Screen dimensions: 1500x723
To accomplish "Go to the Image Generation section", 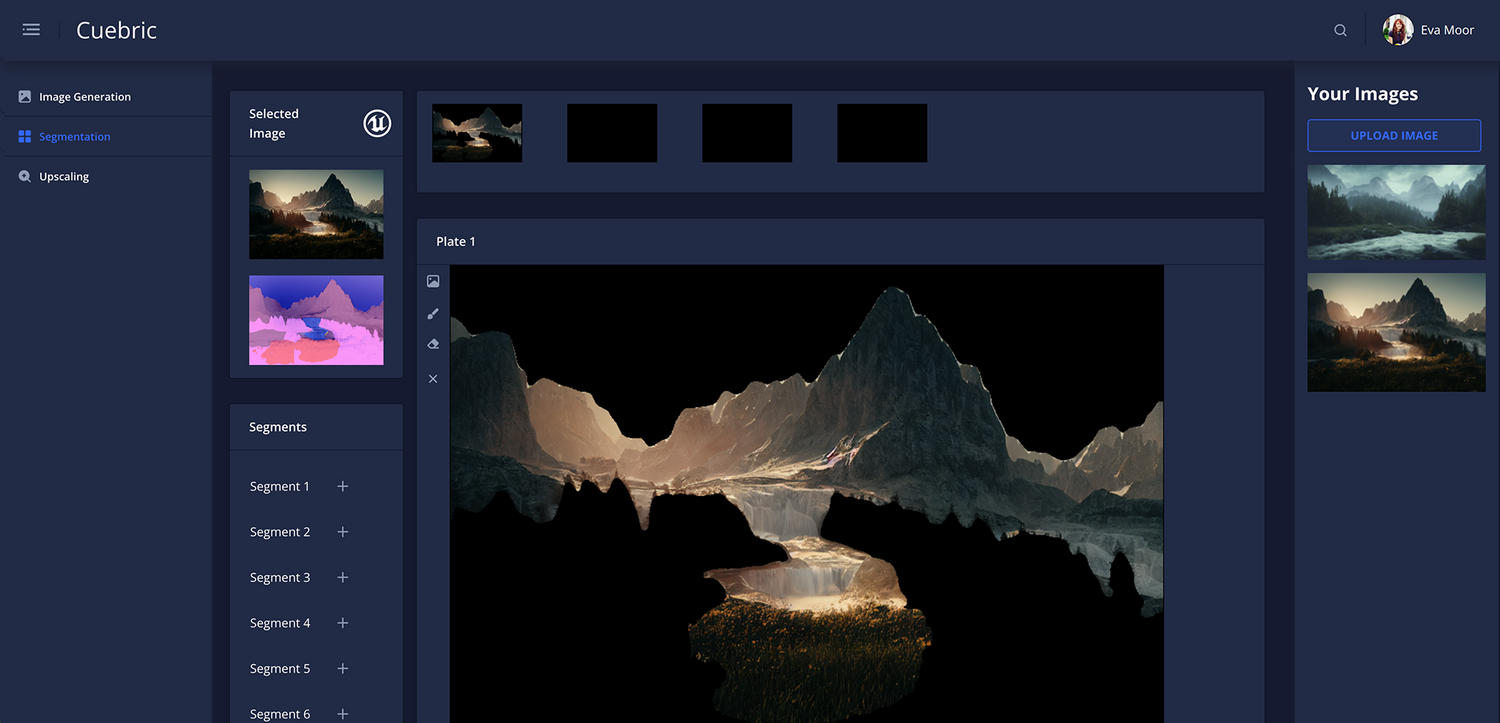I will tap(85, 96).
